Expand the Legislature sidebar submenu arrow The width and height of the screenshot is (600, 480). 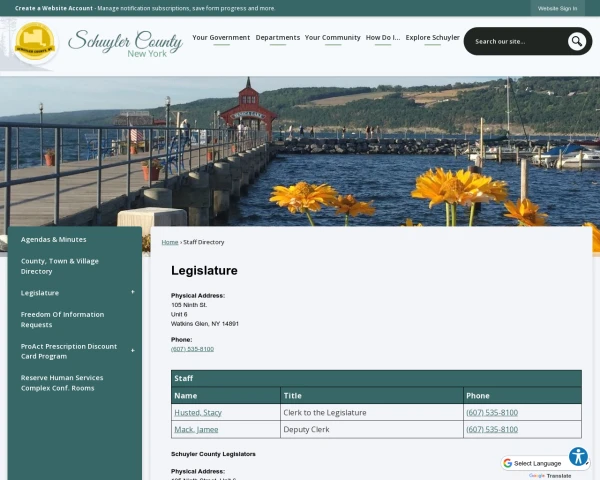pyautogui.click(x=133, y=292)
